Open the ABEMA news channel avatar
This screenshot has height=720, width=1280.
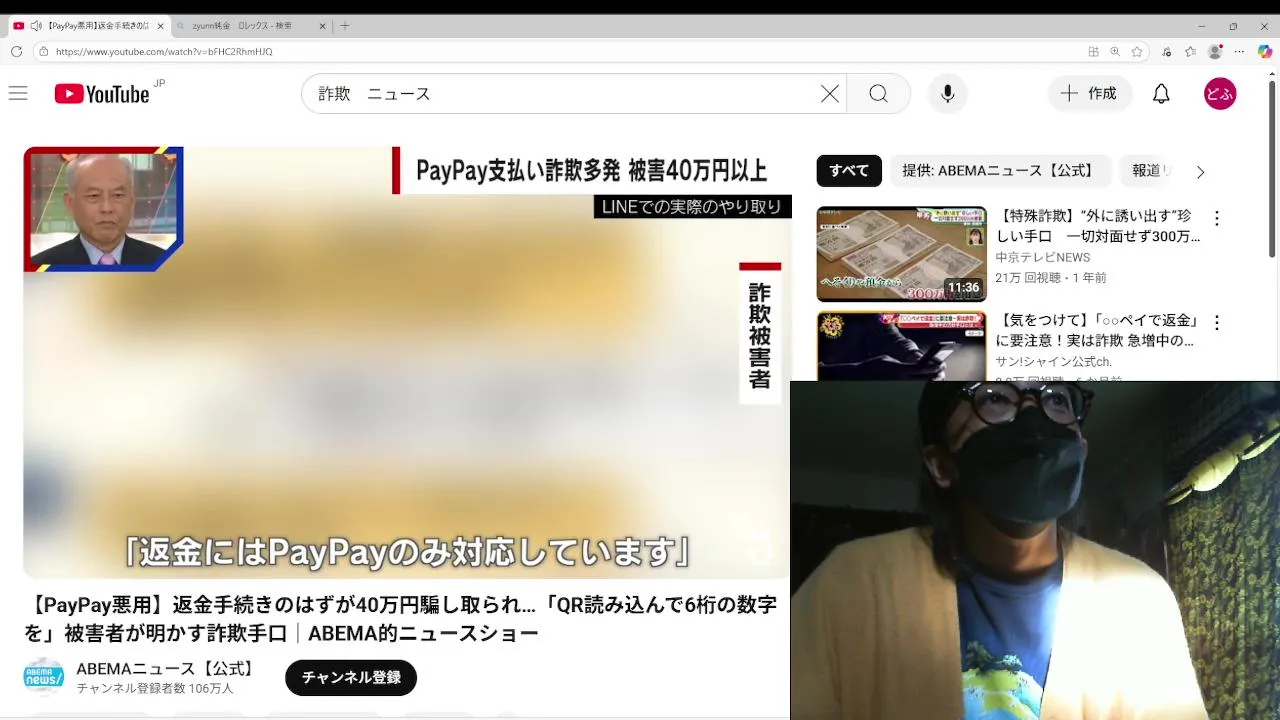click(44, 677)
